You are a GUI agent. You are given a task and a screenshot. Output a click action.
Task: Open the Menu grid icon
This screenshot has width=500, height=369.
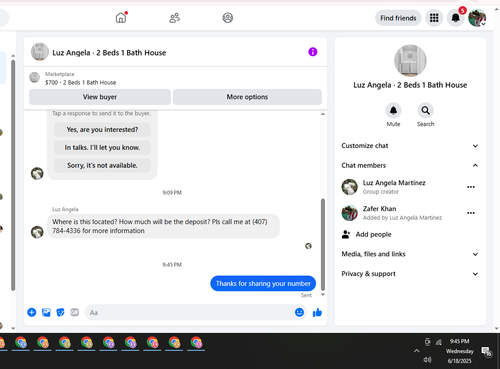pyautogui.click(x=434, y=18)
